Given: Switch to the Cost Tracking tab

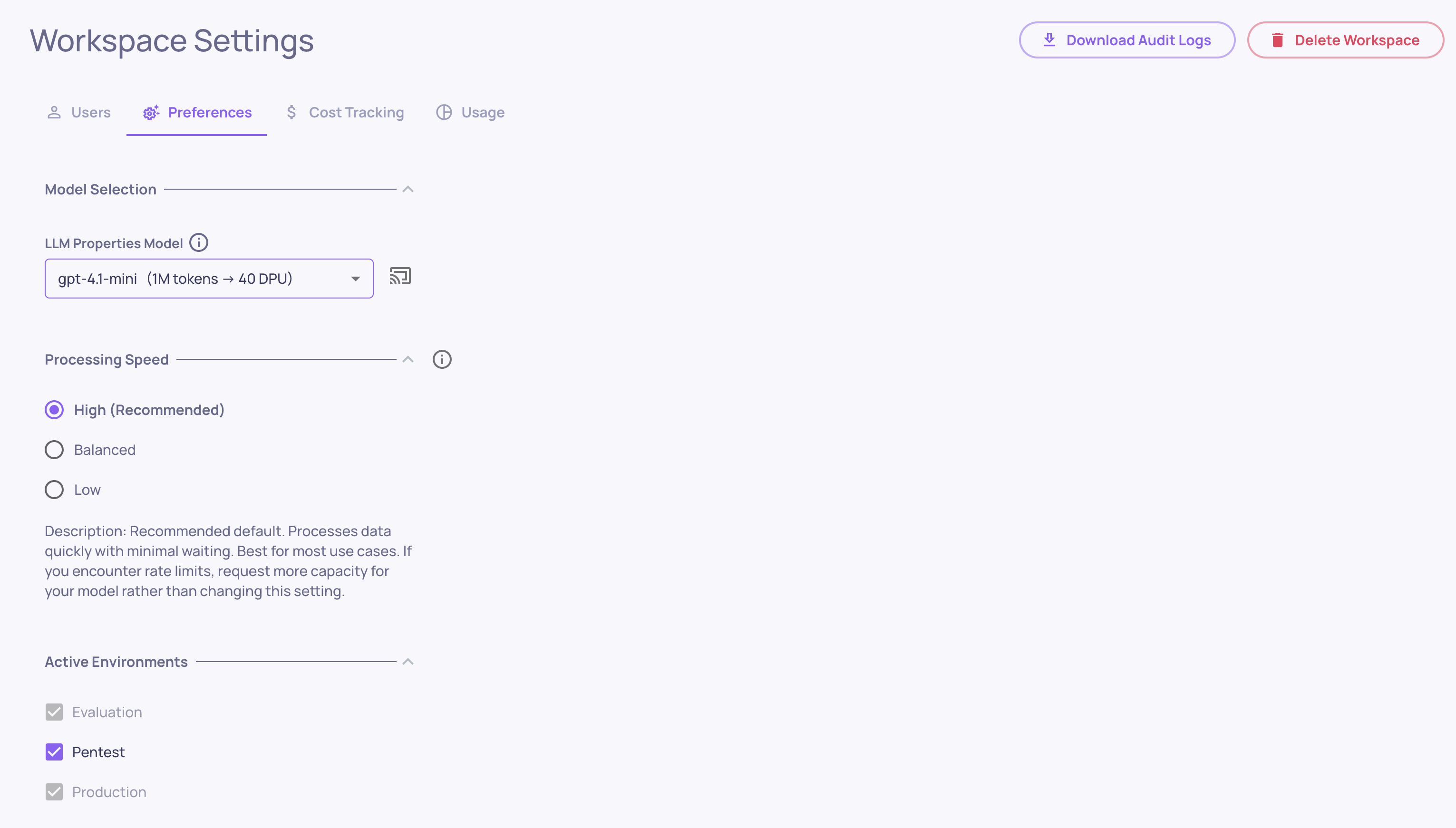Looking at the screenshot, I should click(356, 113).
